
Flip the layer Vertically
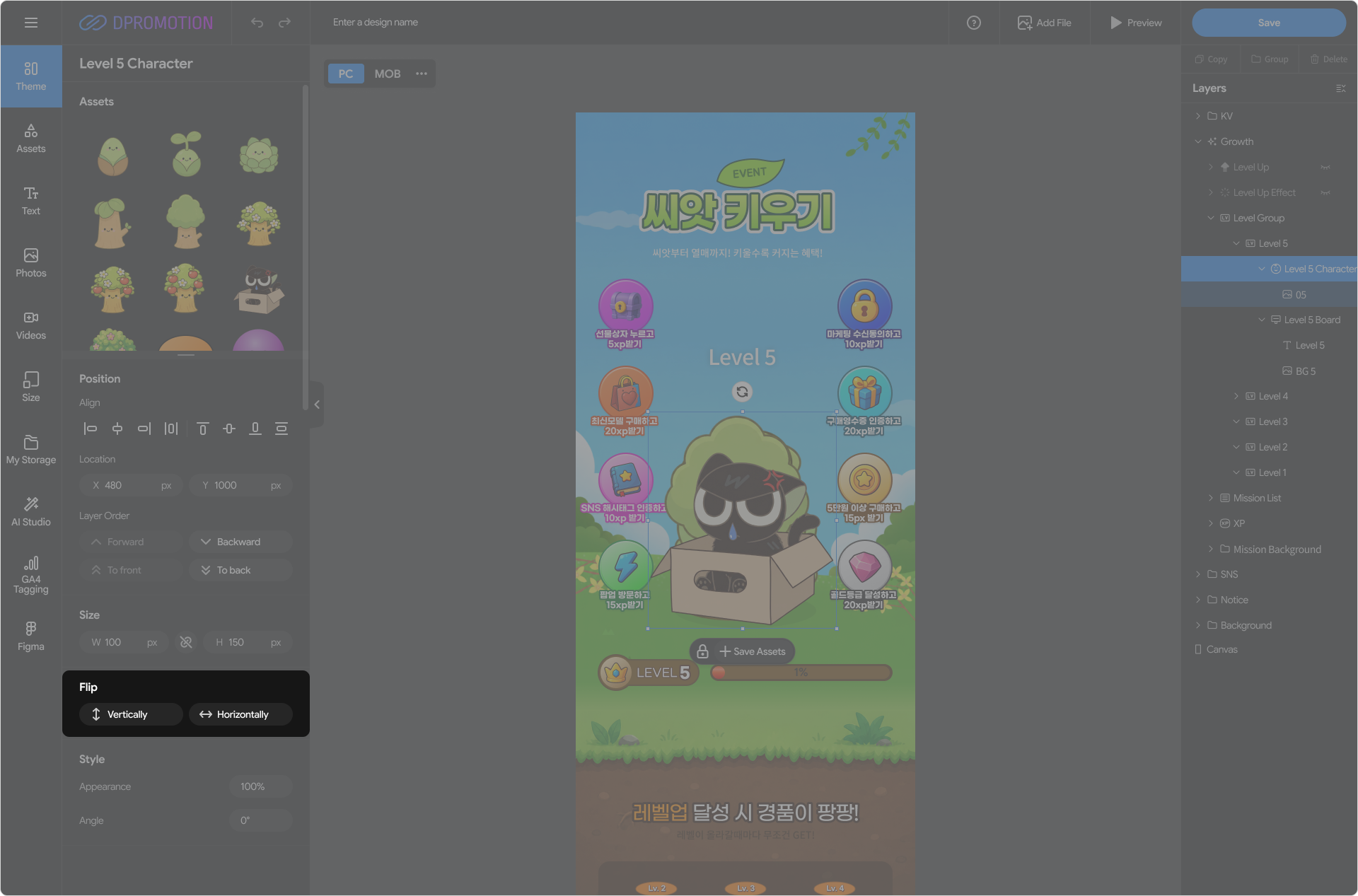point(130,714)
